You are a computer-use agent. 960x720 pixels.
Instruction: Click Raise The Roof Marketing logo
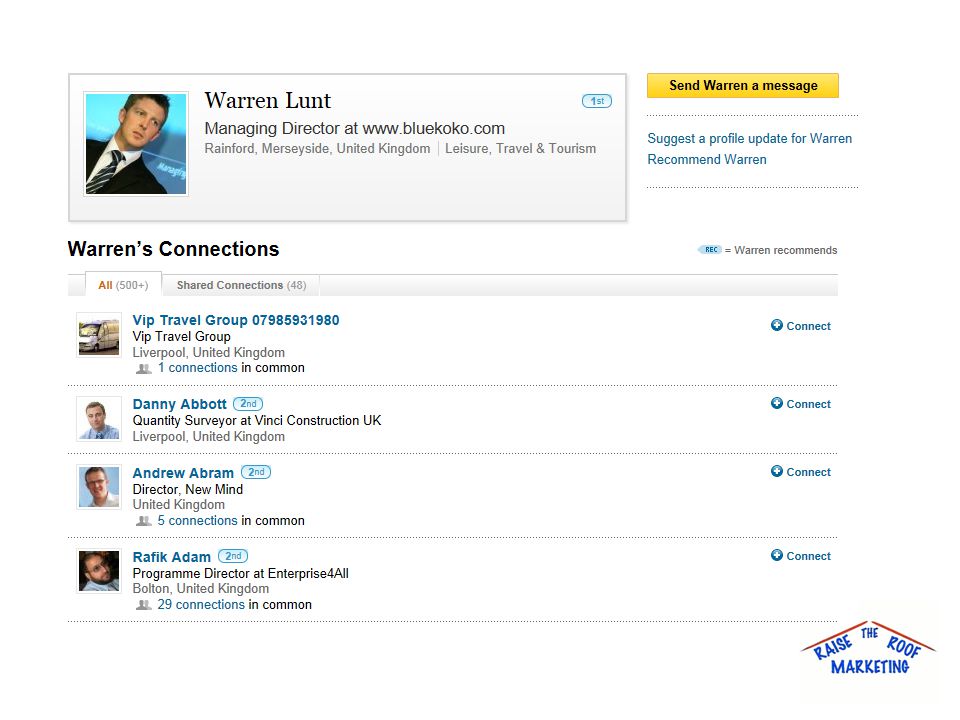(868, 650)
